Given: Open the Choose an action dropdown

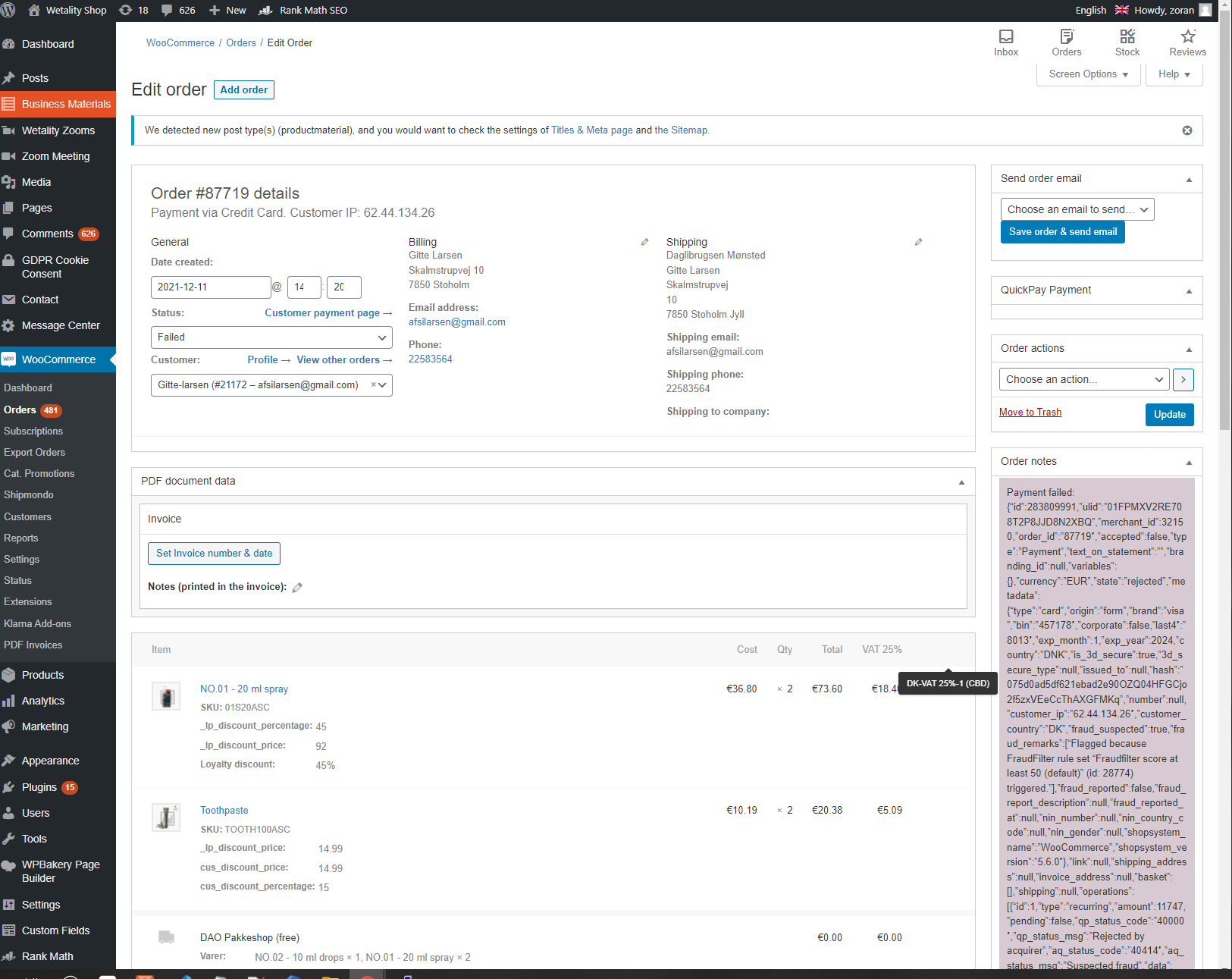Looking at the screenshot, I should coord(1083,379).
